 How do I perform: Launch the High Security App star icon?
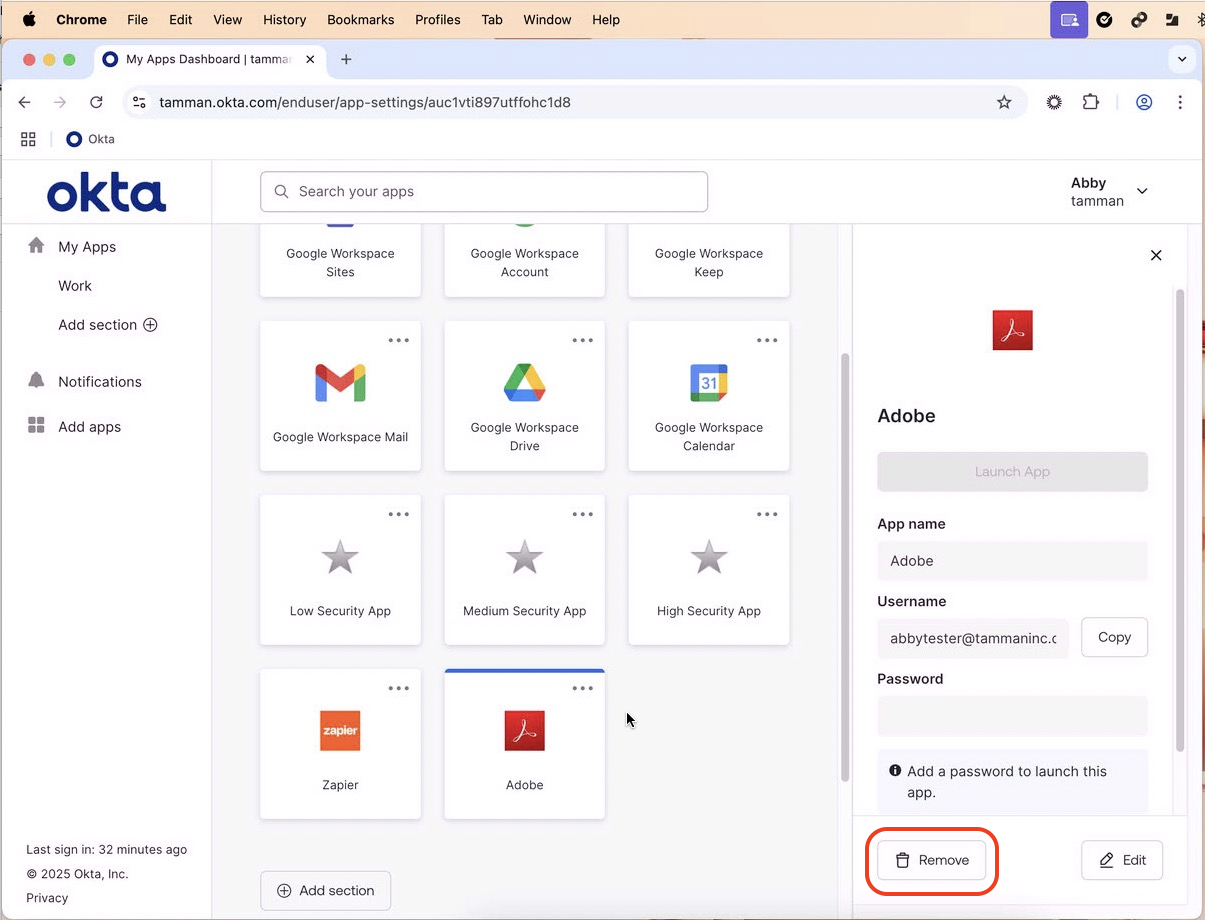[x=708, y=557]
